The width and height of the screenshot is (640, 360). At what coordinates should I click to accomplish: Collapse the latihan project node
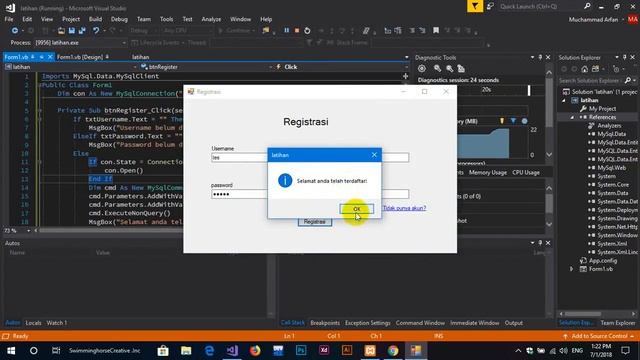tap(564, 100)
